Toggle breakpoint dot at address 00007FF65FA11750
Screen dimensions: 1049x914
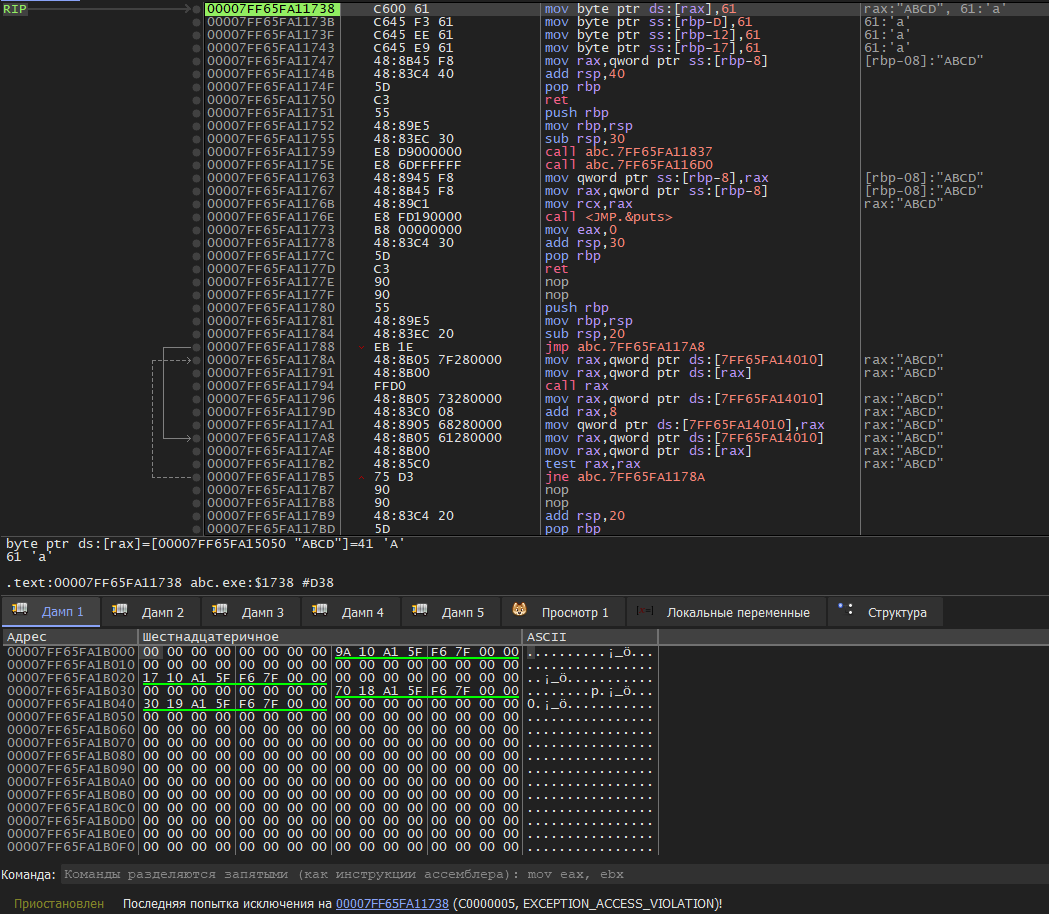(196, 100)
